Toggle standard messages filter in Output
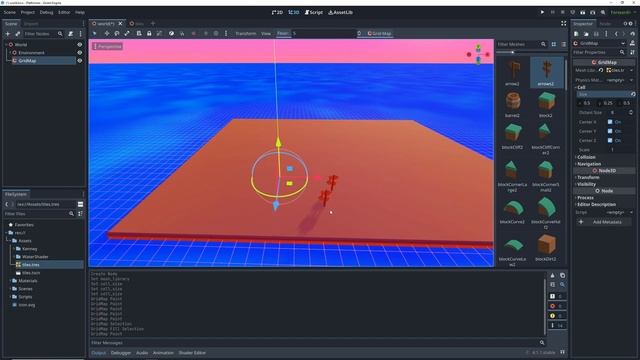Viewport: 640px width, 360px height. 557,296
